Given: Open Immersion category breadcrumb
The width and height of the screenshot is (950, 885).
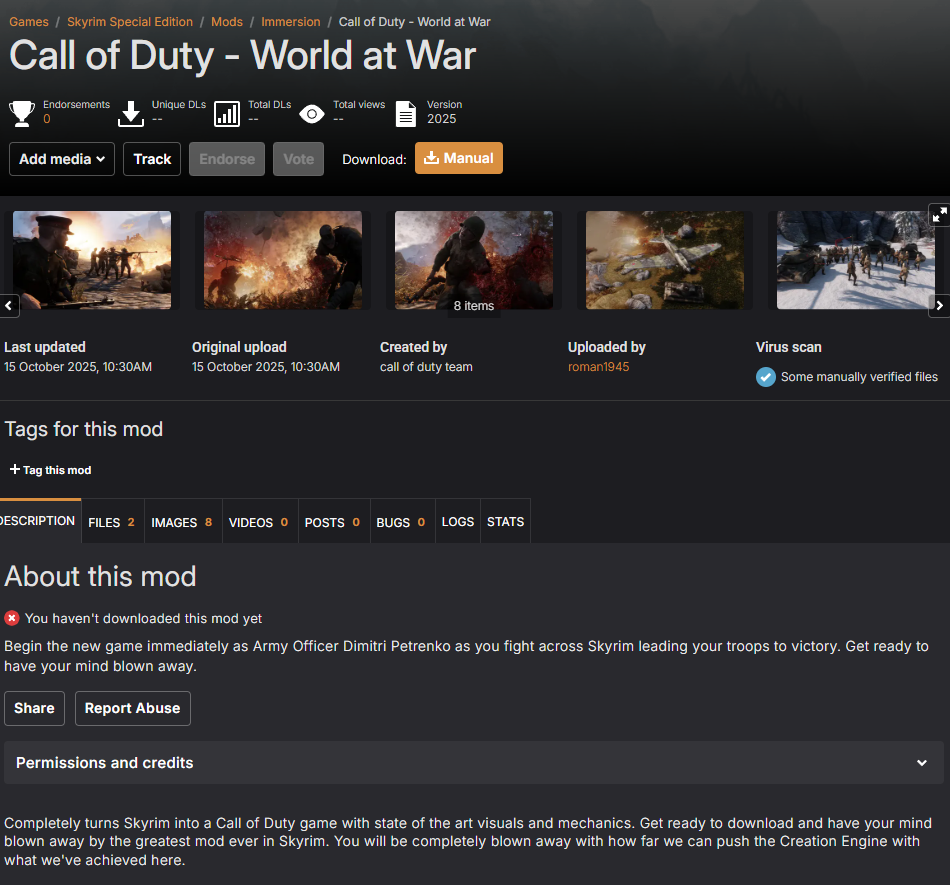Looking at the screenshot, I should click(291, 22).
